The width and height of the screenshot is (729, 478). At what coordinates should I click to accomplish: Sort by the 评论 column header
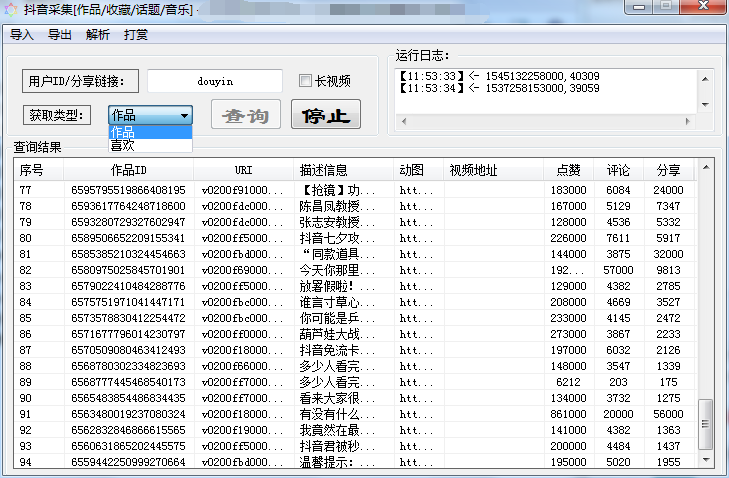[618, 170]
